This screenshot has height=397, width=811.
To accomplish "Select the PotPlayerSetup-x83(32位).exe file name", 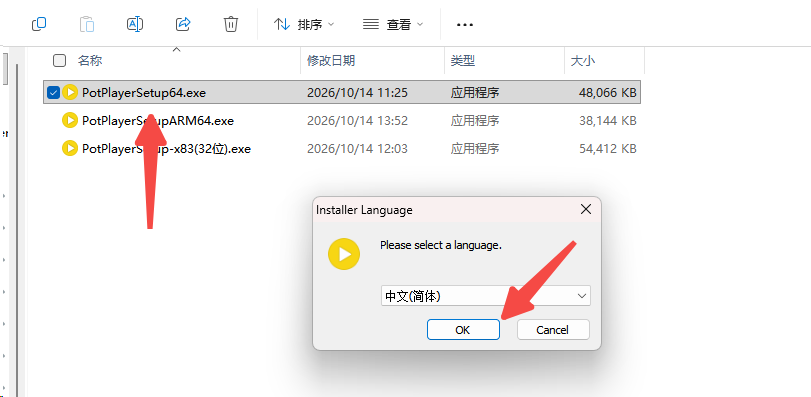I will coord(167,148).
